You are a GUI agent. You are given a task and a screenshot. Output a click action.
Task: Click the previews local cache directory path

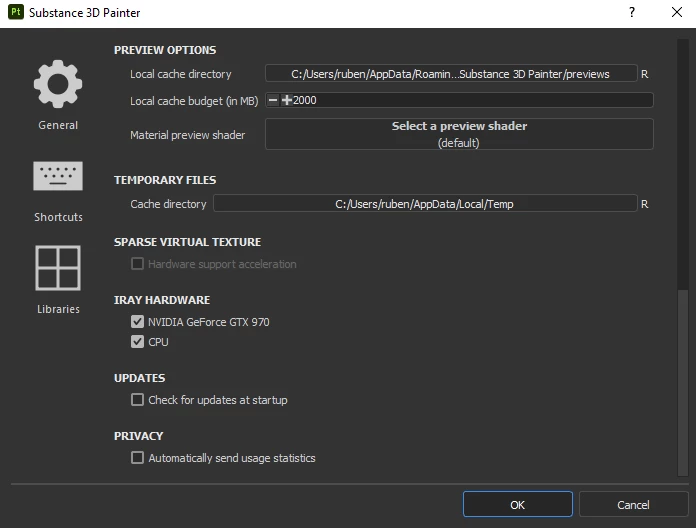[x=451, y=74]
